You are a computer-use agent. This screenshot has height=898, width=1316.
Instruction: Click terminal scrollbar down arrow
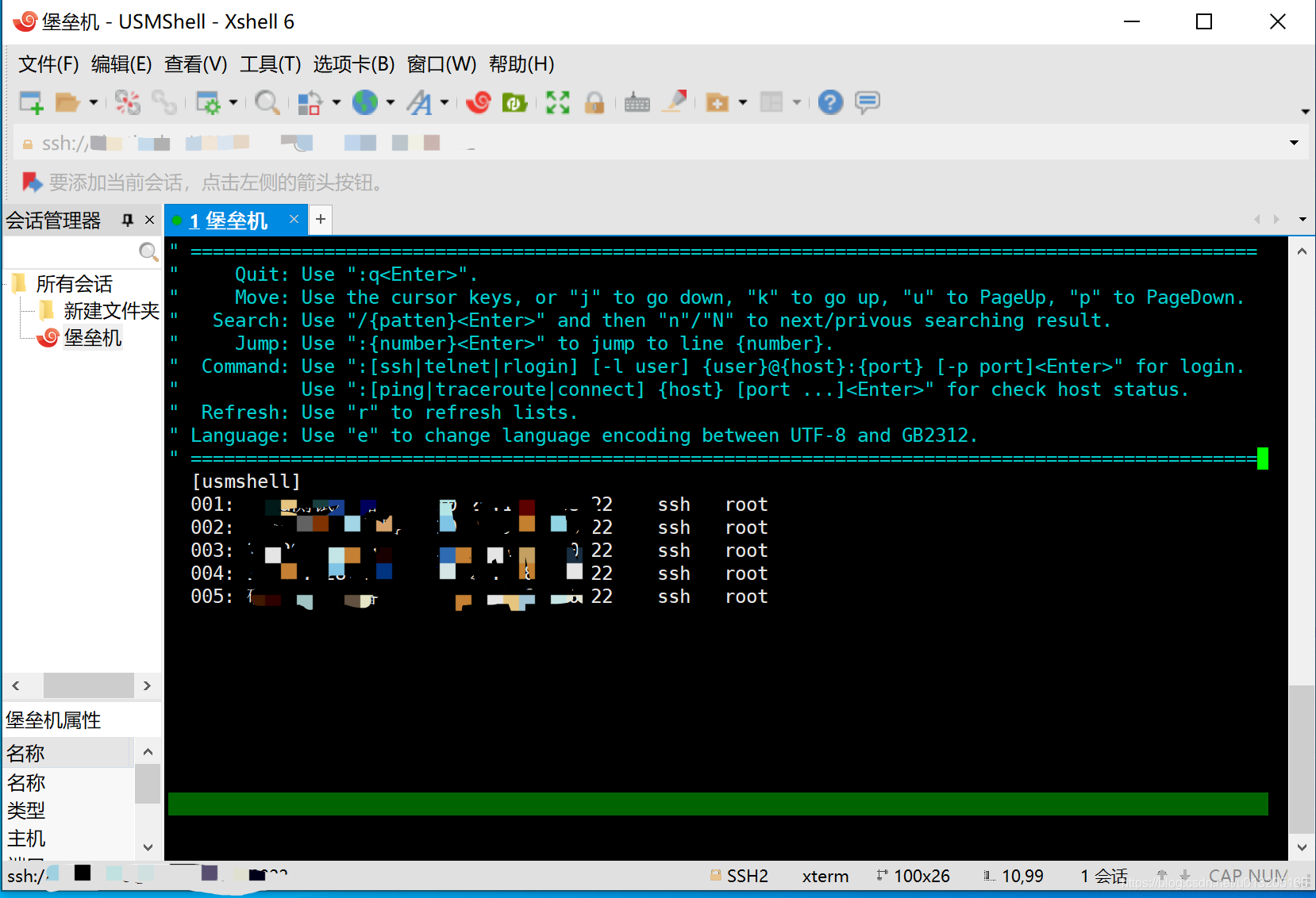[1302, 847]
